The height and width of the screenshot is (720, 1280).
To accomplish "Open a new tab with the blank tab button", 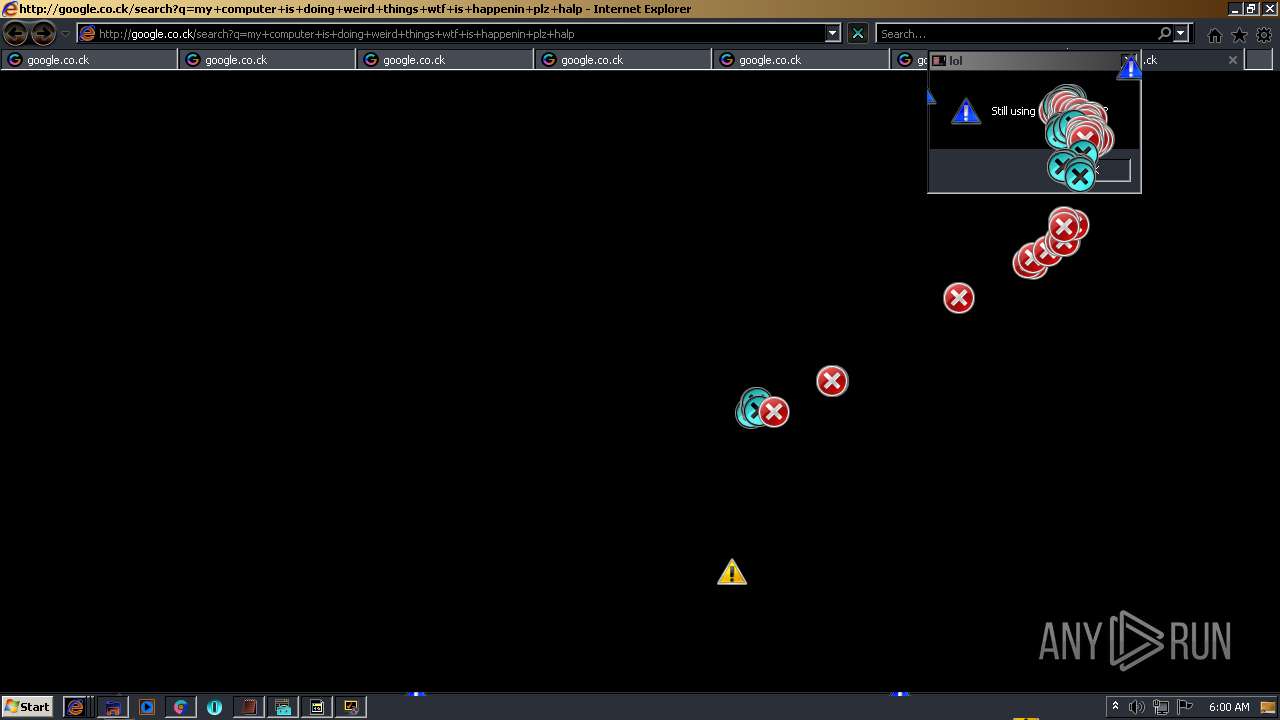I will pyautogui.click(x=1257, y=60).
